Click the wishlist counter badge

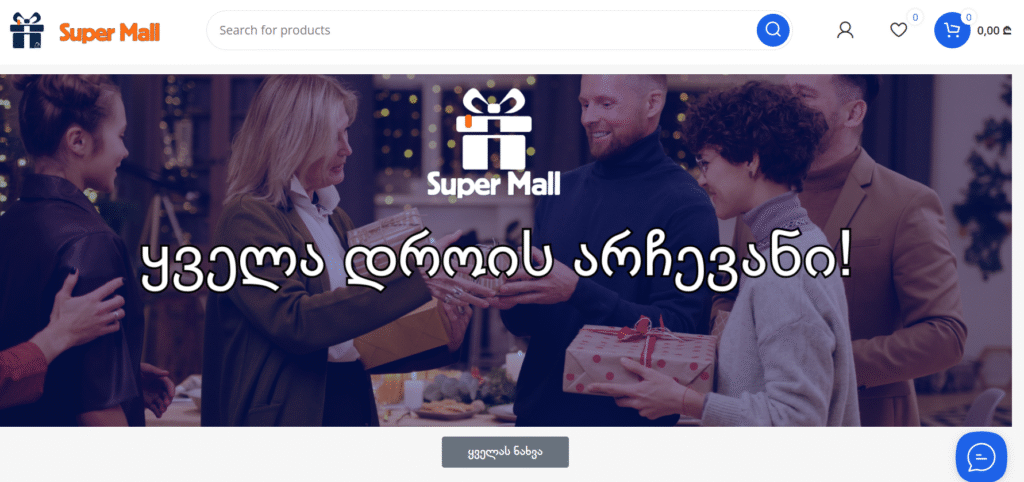click(x=915, y=18)
